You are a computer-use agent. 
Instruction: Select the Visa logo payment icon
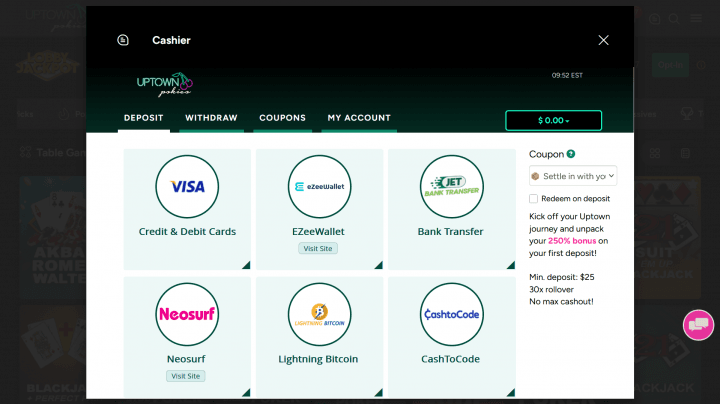[187, 186]
